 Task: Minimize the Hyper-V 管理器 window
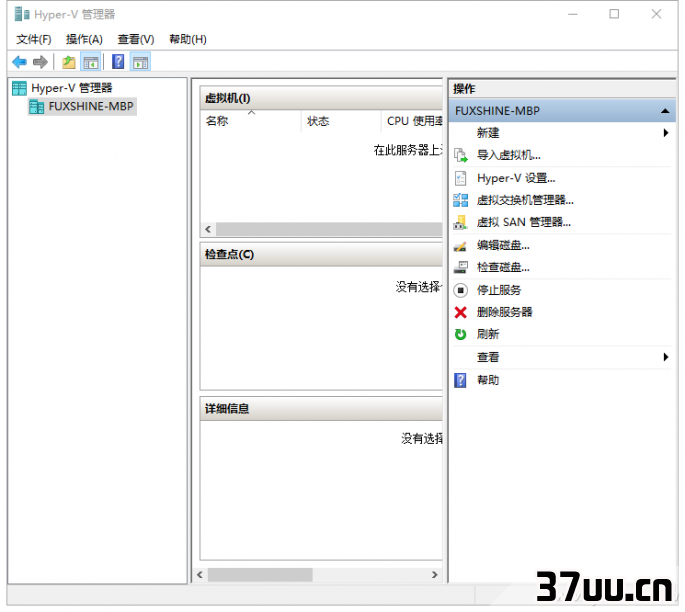[x=573, y=14]
